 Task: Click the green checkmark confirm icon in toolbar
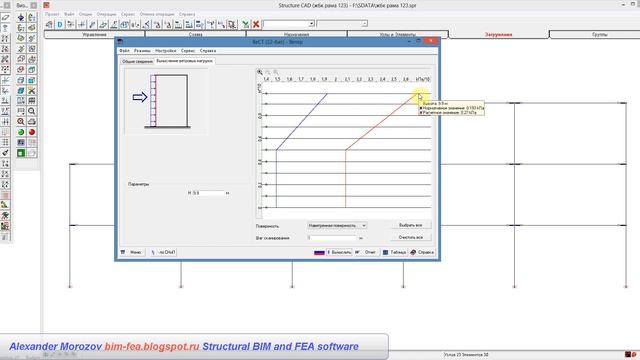pos(245,24)
